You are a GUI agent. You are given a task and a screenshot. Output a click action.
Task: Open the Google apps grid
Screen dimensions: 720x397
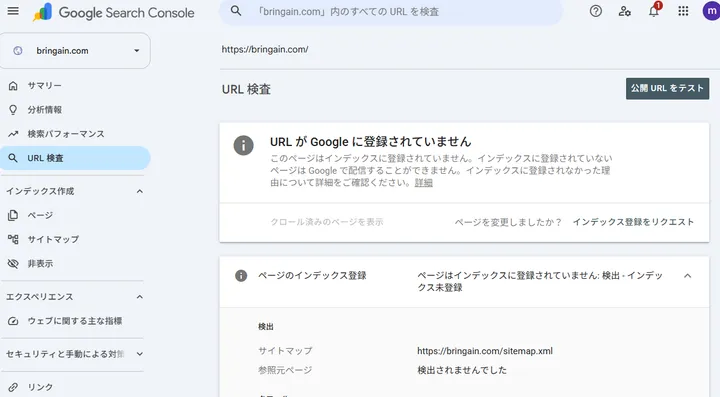click(683, 11)
